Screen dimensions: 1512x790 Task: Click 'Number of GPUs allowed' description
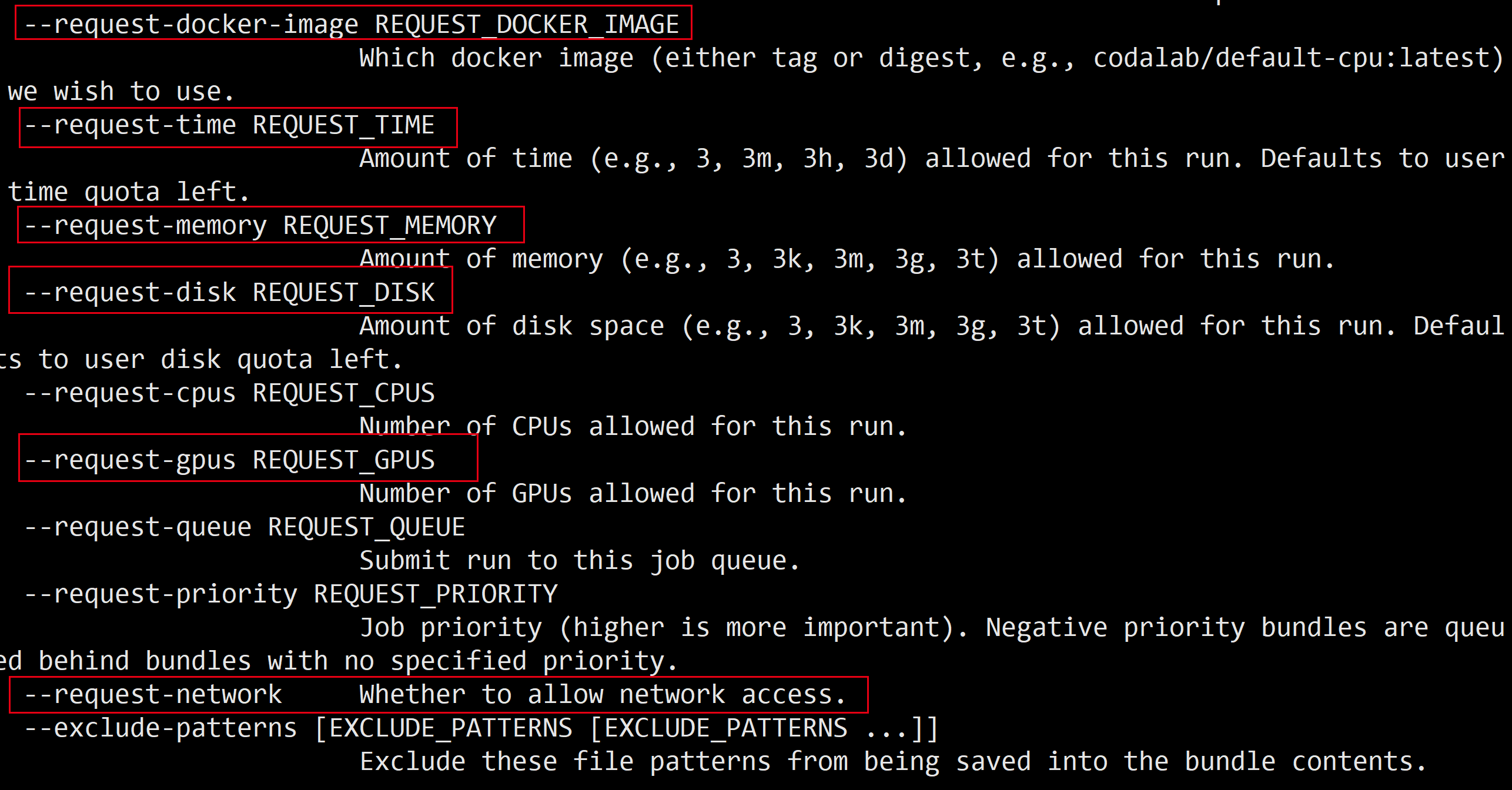(x=633, y=494)
